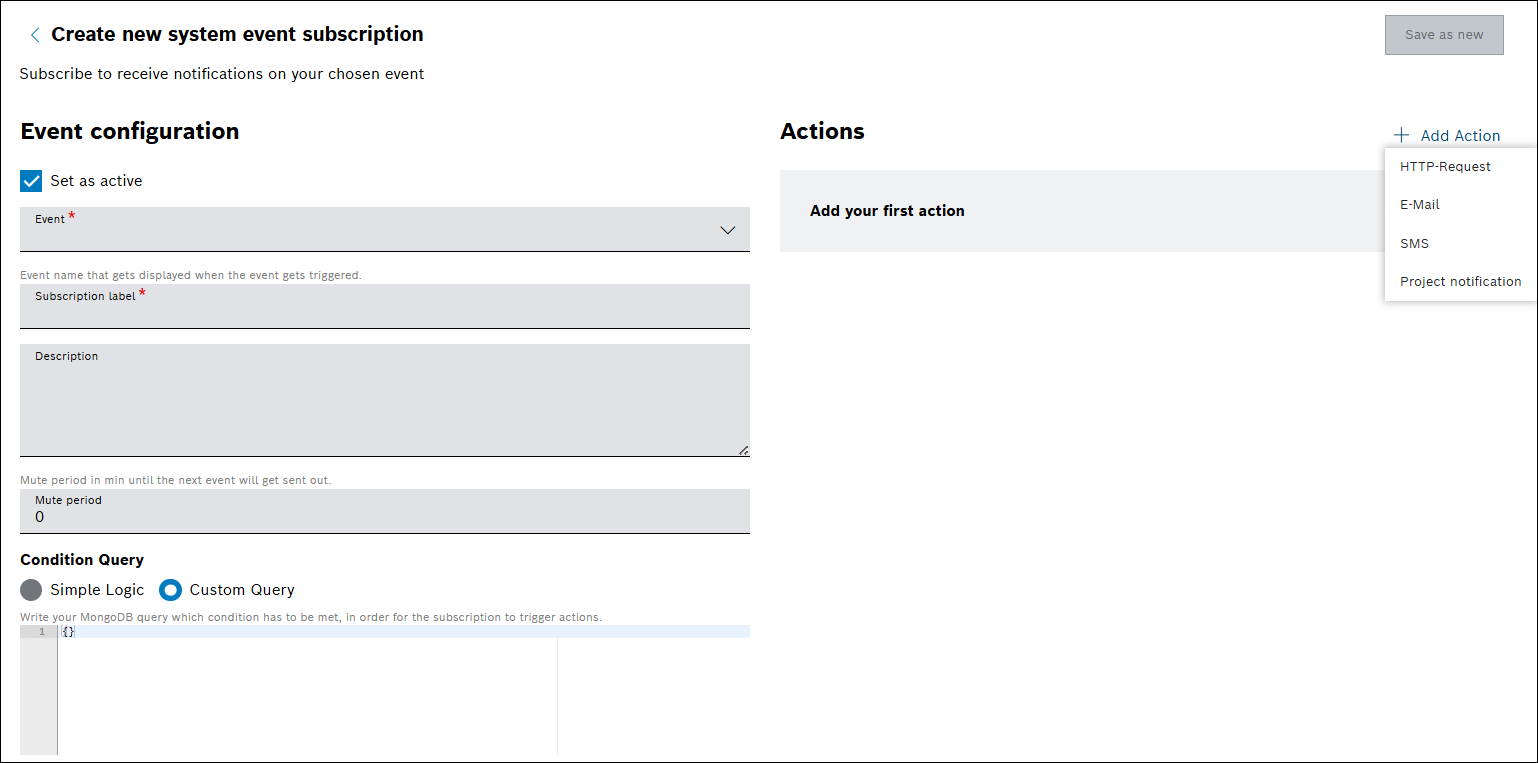The height and width of the screenshot is (763, 1538).
Task: Pick SMS from the action menu
Action: click(x=1414, y=244)
